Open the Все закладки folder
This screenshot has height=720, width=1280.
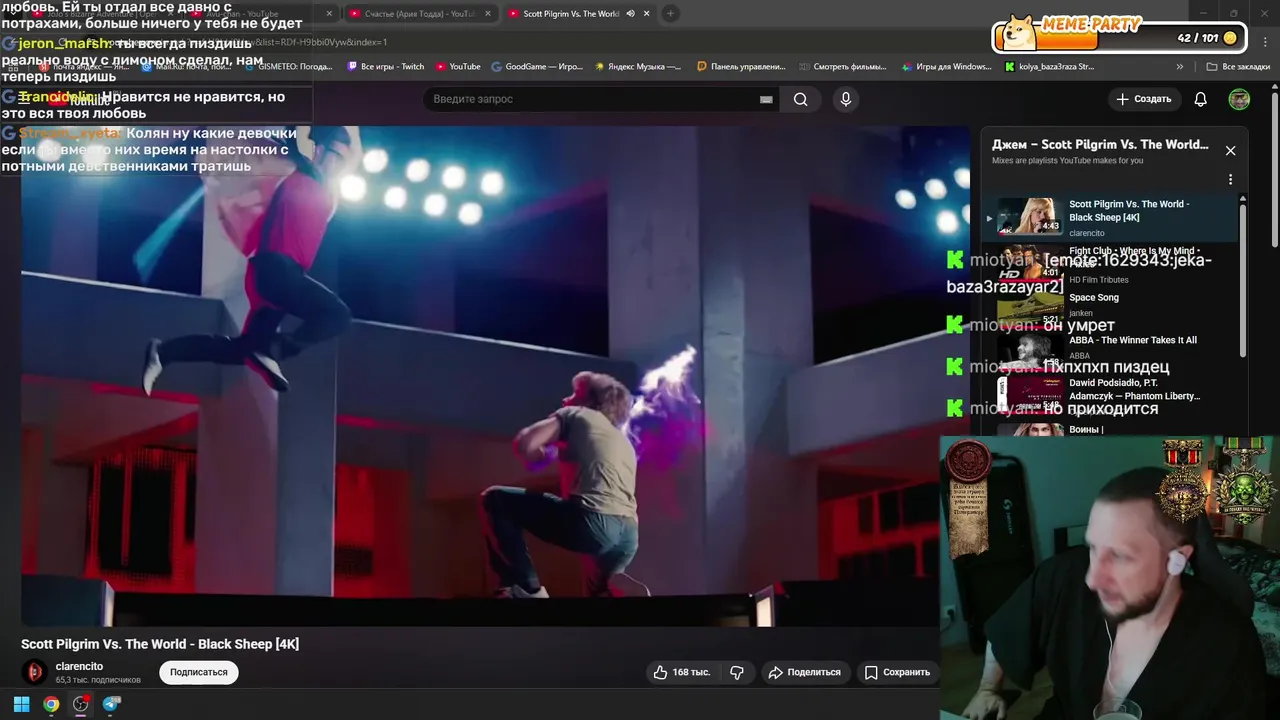(1238, 67)
